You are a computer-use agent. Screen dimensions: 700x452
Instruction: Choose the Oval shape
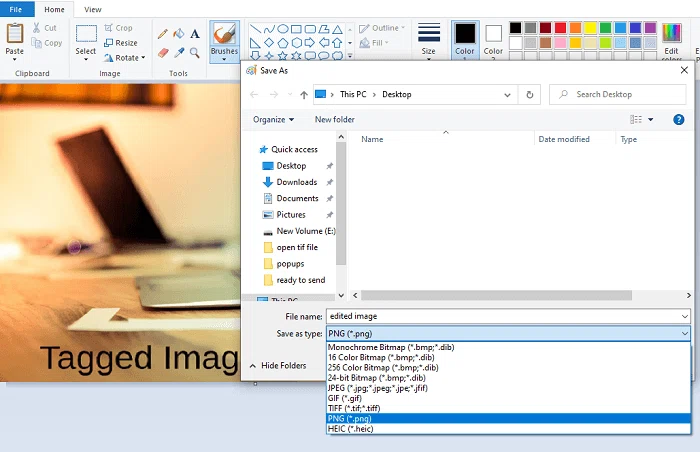click(x=283, y=29)
